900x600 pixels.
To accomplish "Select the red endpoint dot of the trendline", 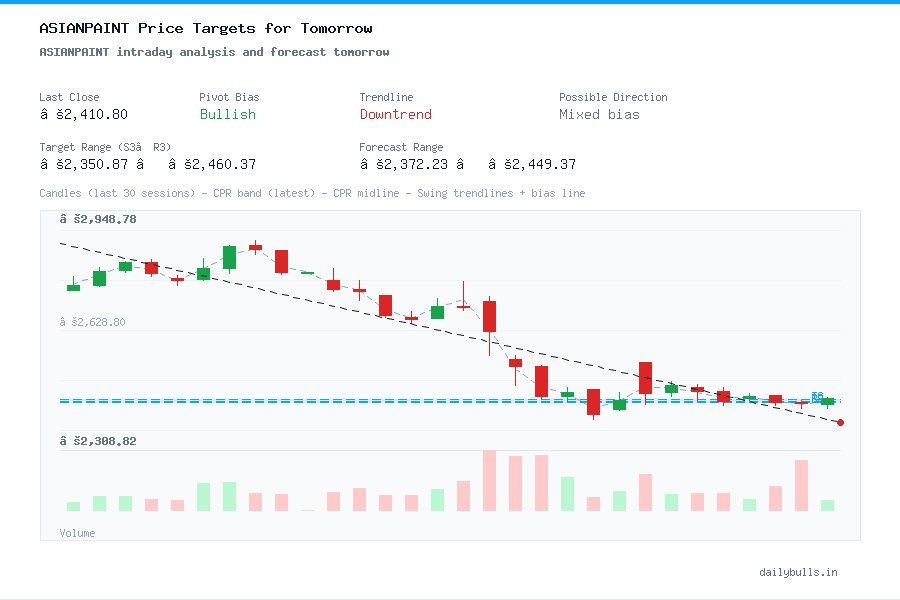I will pos(840,422).
